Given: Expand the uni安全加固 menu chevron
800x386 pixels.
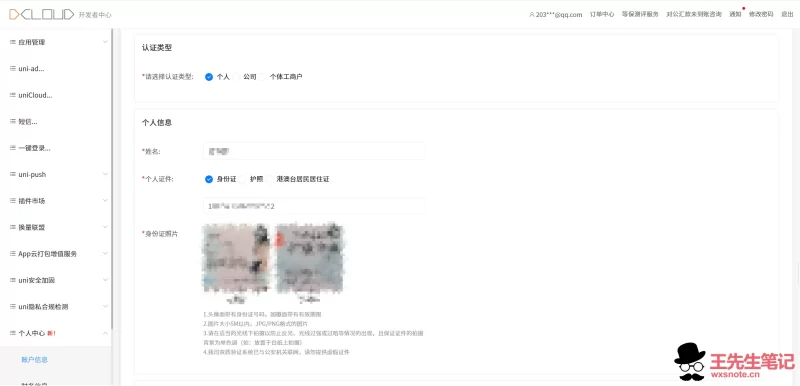Looking at the screenshot, I should point(105,280).
